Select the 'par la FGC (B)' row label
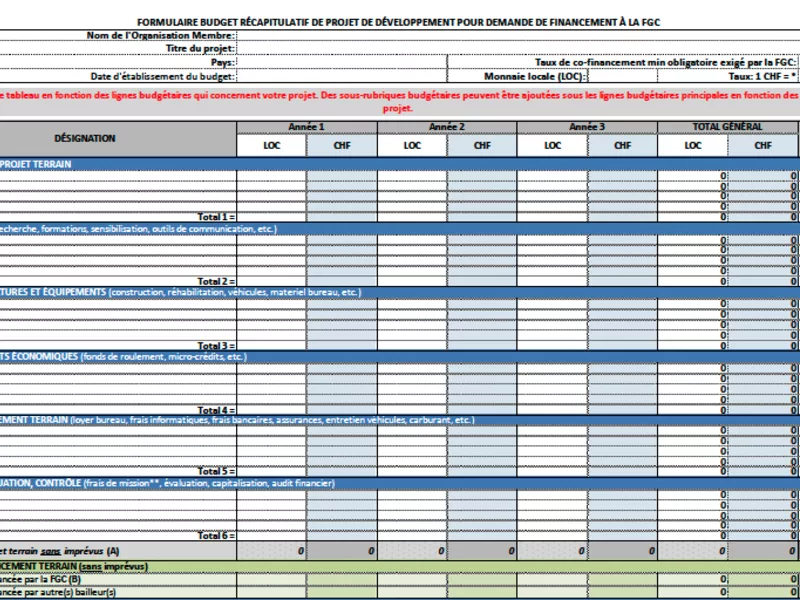The width and height of the screenshot is (800, 600). 40,580
